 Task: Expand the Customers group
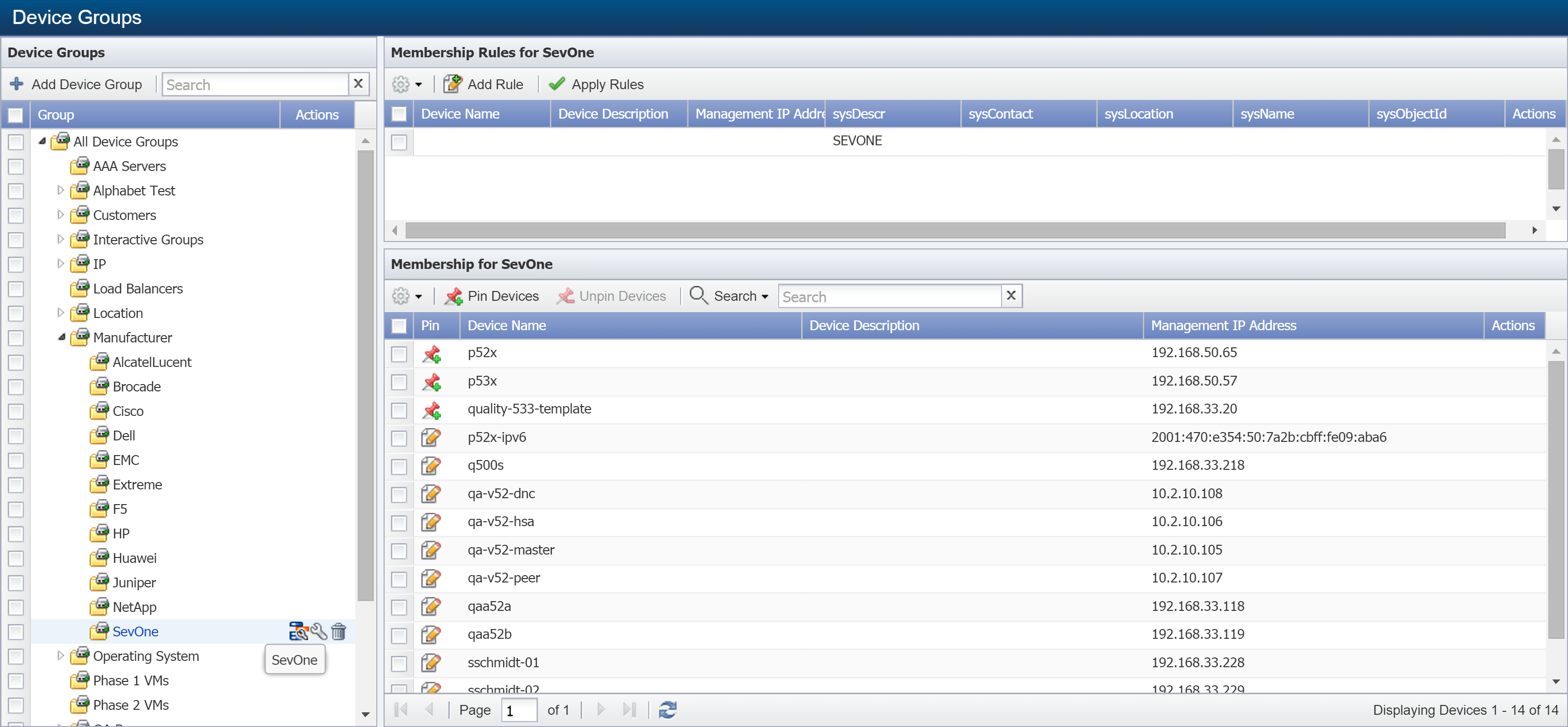click(60, 214)
